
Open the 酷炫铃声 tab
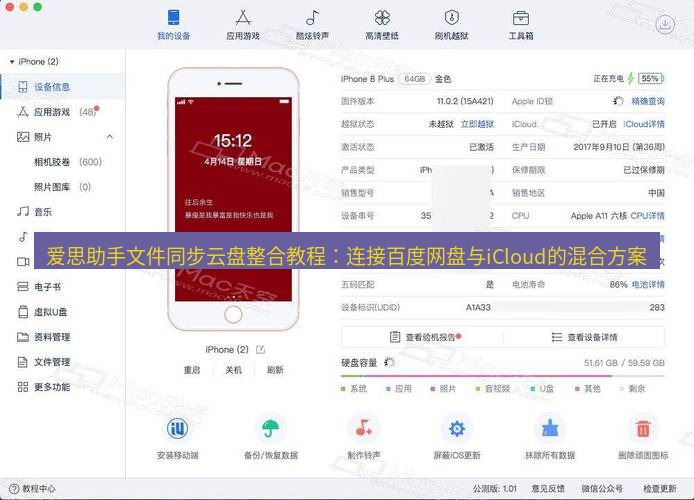click(x=312, y=25)
